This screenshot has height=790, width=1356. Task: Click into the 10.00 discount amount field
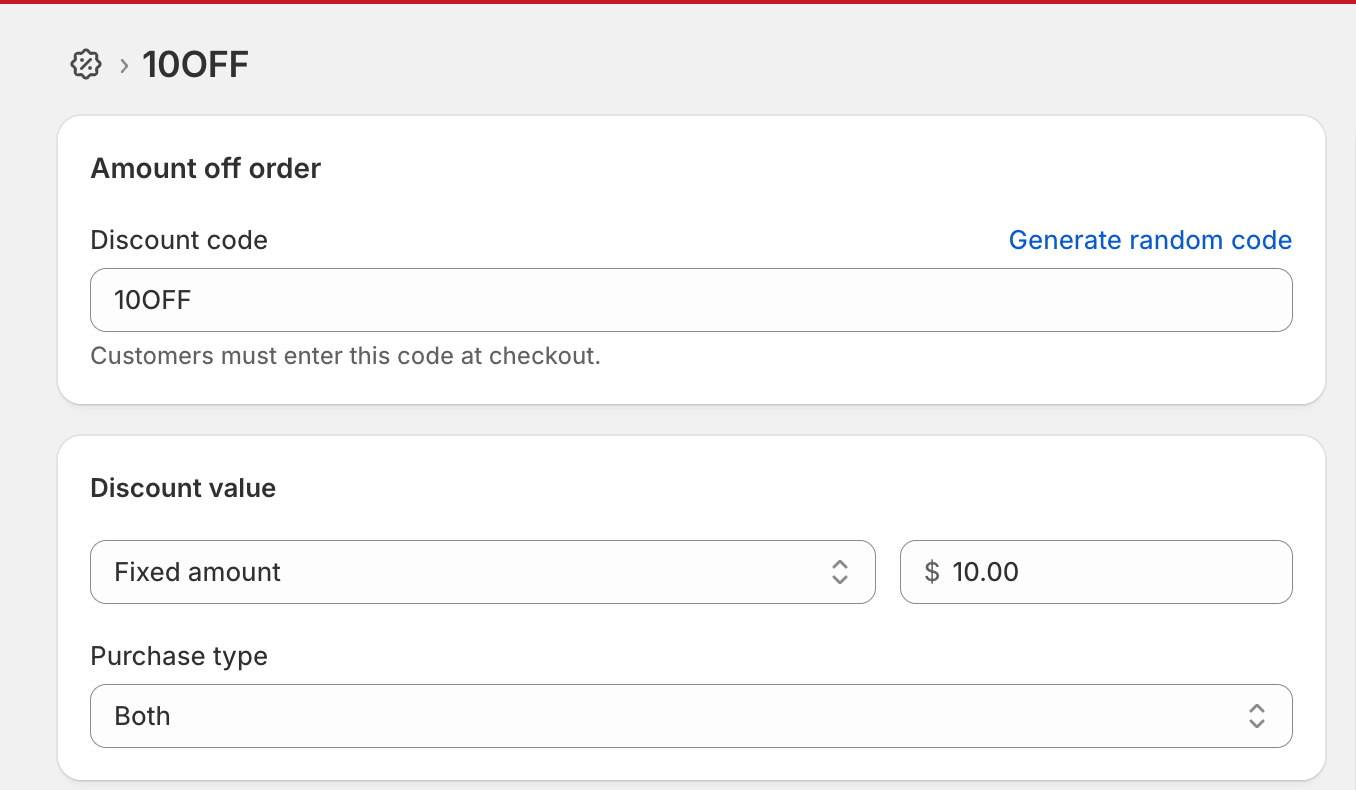pyautogui.click(x=1110, y=572)
